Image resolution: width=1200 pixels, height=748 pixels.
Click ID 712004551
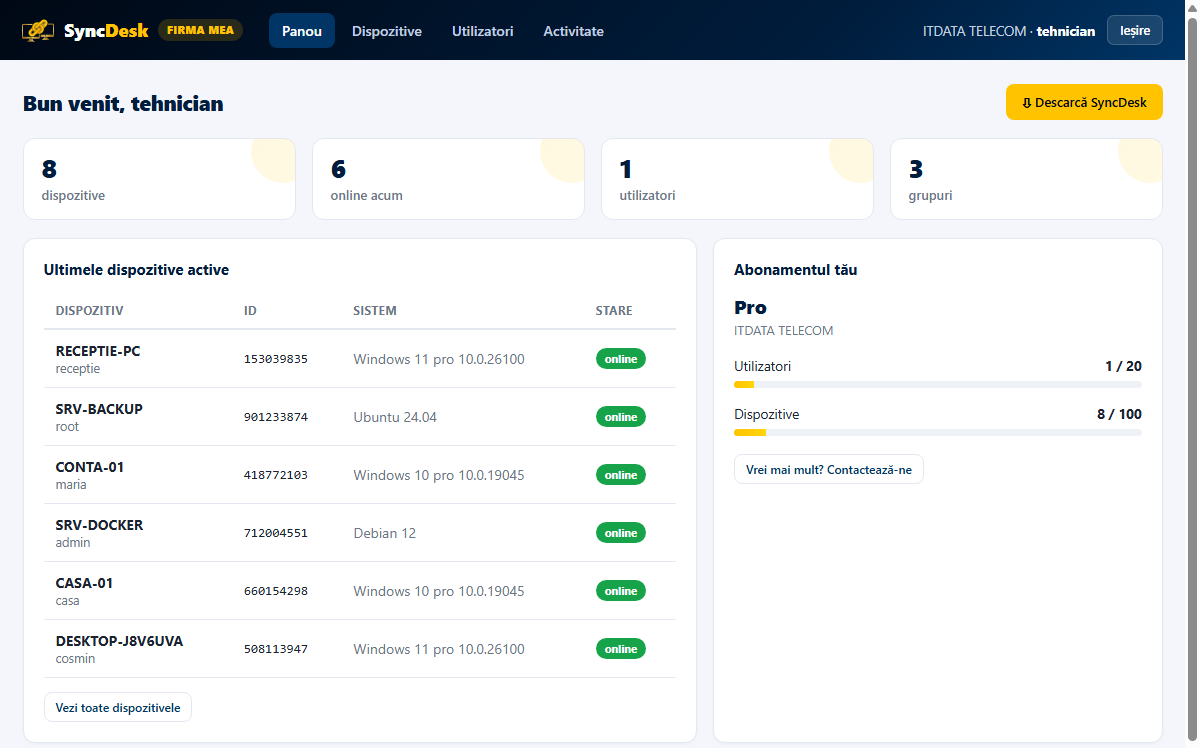point(276,533)
